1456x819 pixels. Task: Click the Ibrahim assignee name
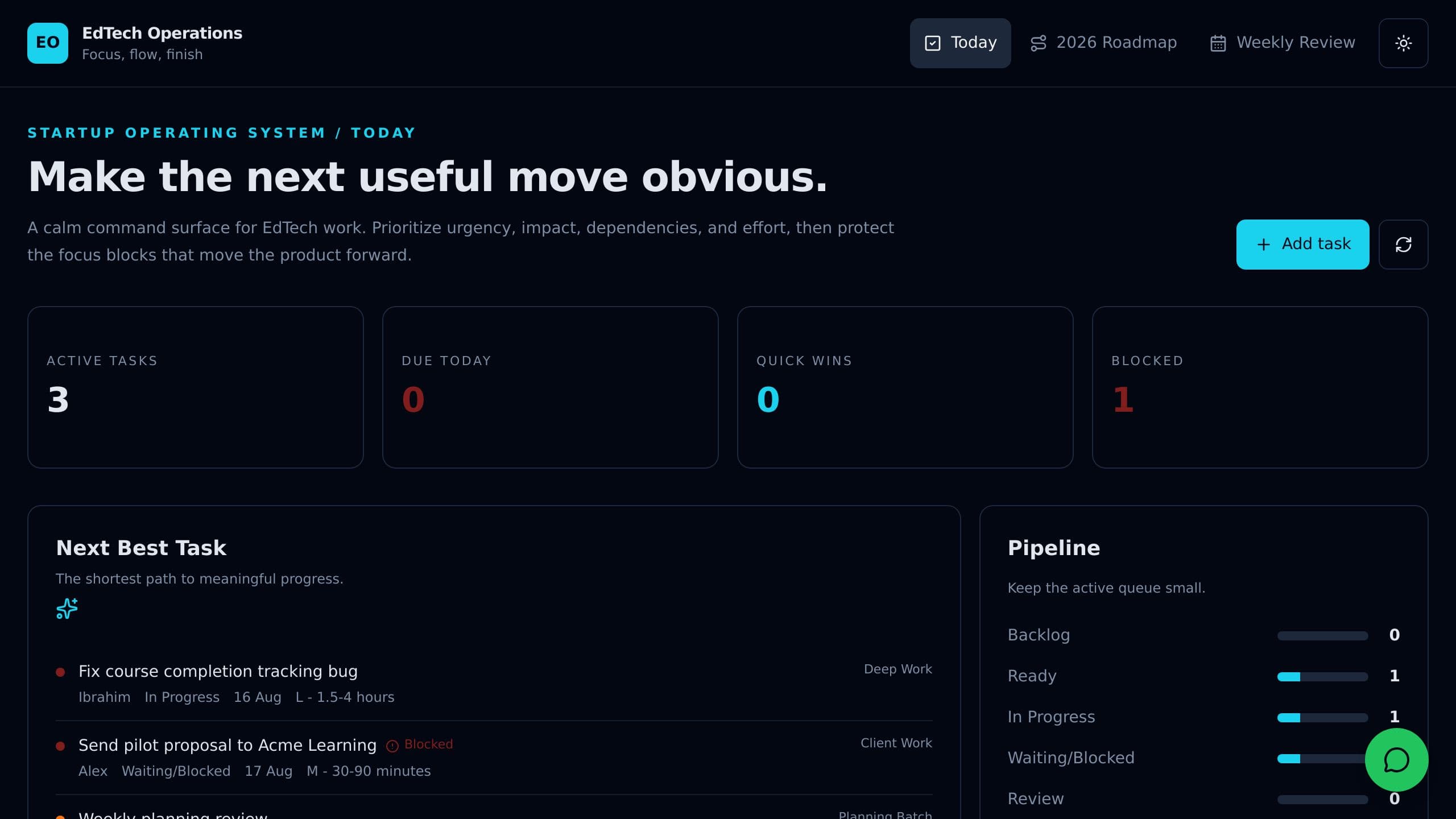105,697
